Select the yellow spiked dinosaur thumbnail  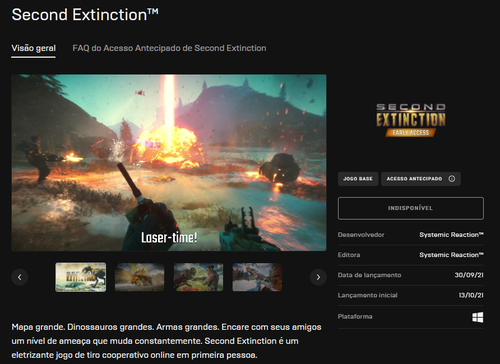[140, 277]
